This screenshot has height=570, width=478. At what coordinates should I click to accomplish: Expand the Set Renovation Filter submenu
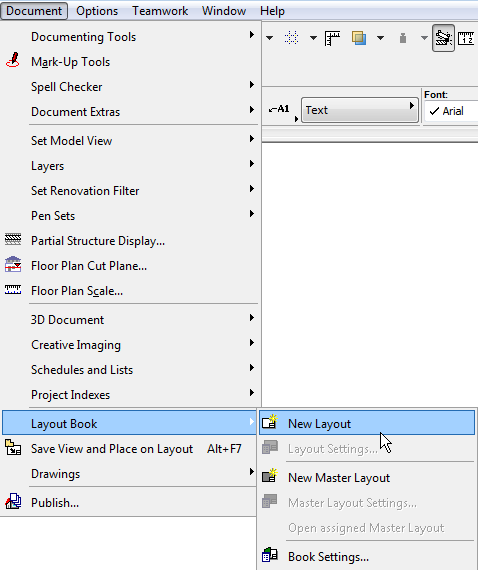[130, 191]
